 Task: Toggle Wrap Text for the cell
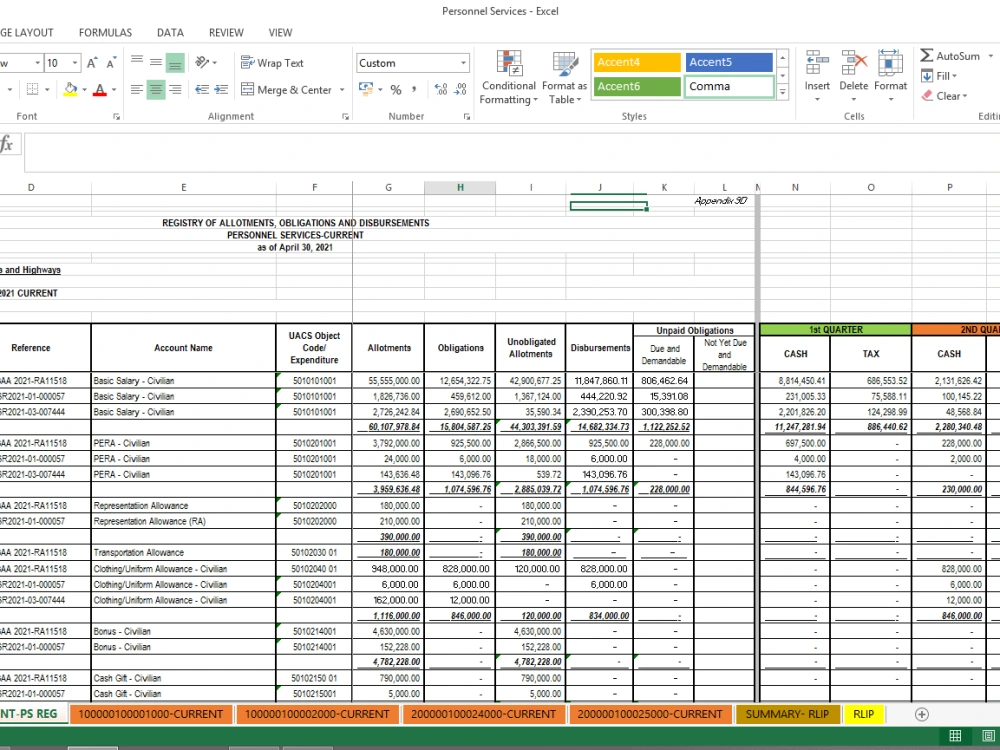(272, 62)
